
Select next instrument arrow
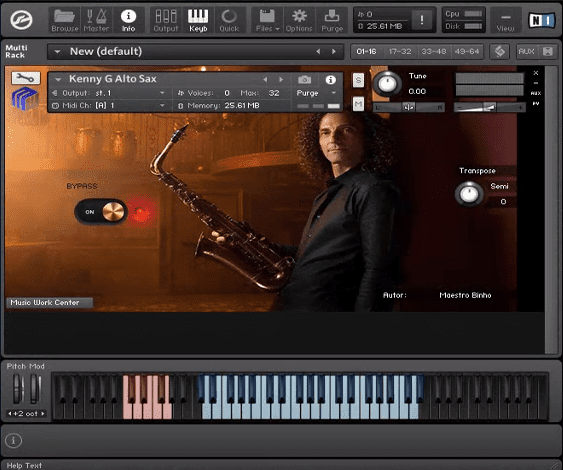click(x=281, y=79)
